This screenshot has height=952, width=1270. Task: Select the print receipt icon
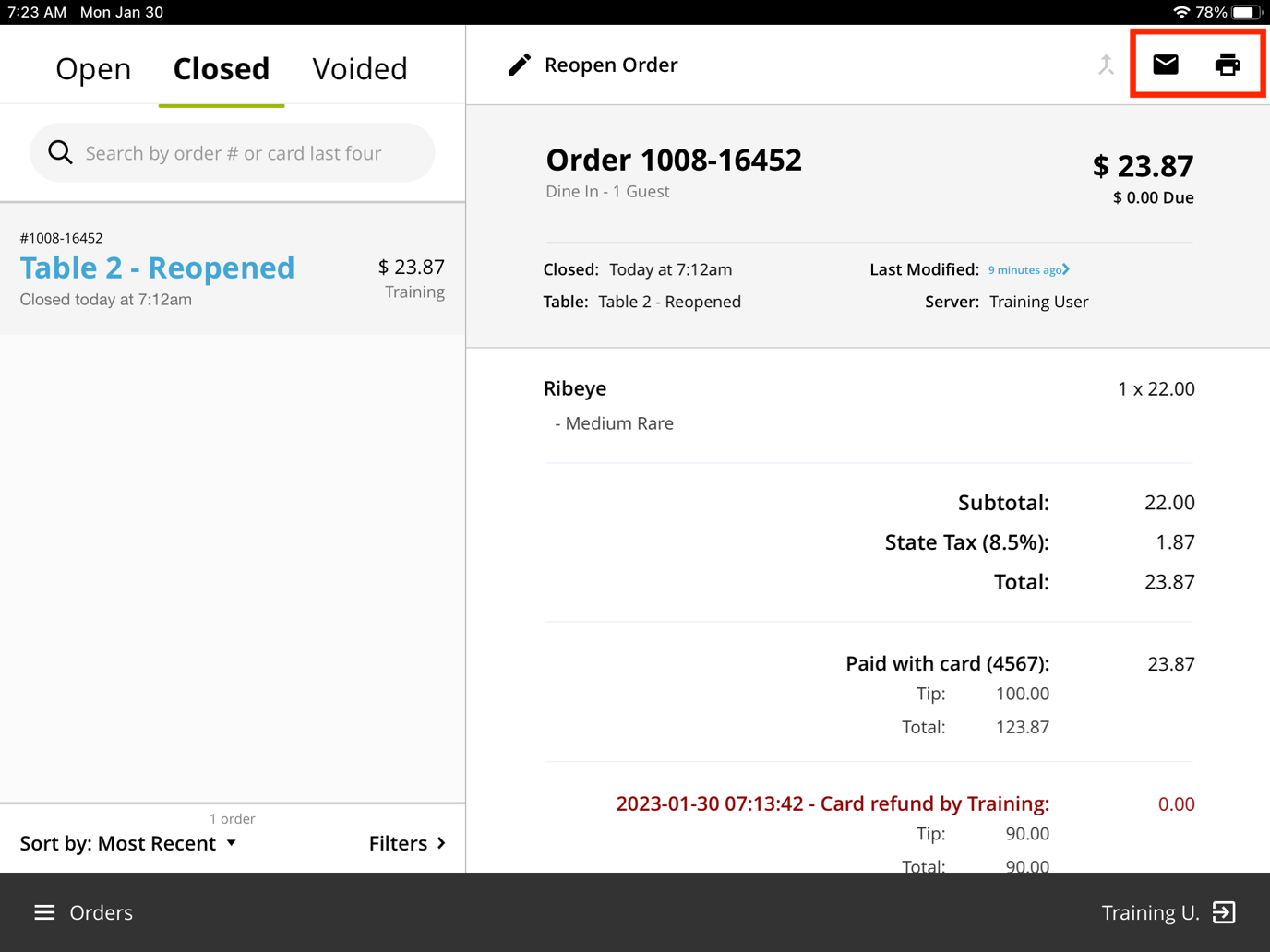pos(1228,64)
